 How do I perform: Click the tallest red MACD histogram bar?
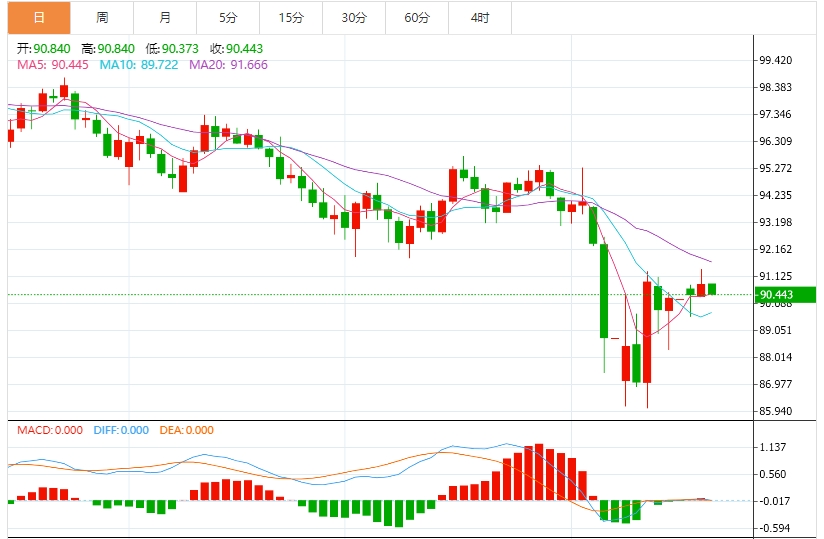click(539, 472)
